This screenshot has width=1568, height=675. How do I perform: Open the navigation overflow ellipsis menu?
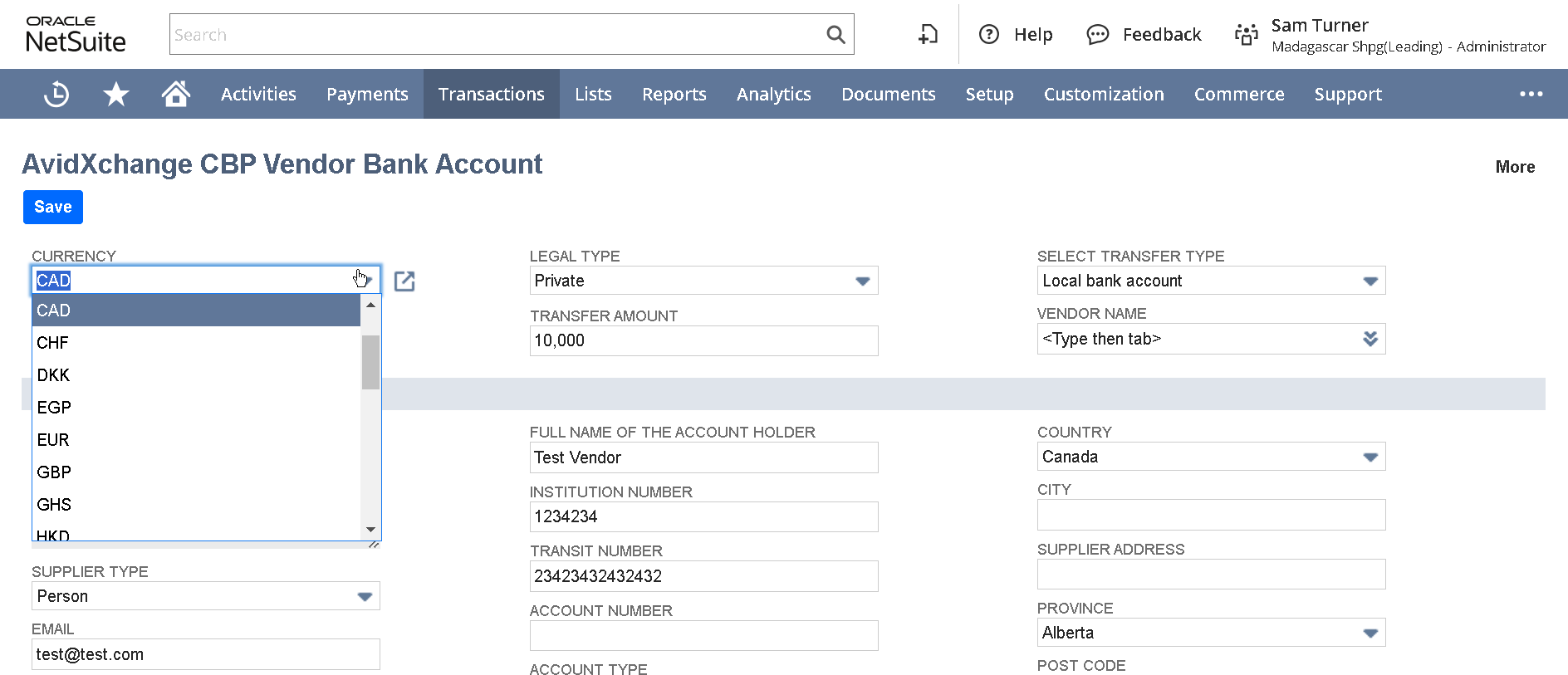(1531, 95)
